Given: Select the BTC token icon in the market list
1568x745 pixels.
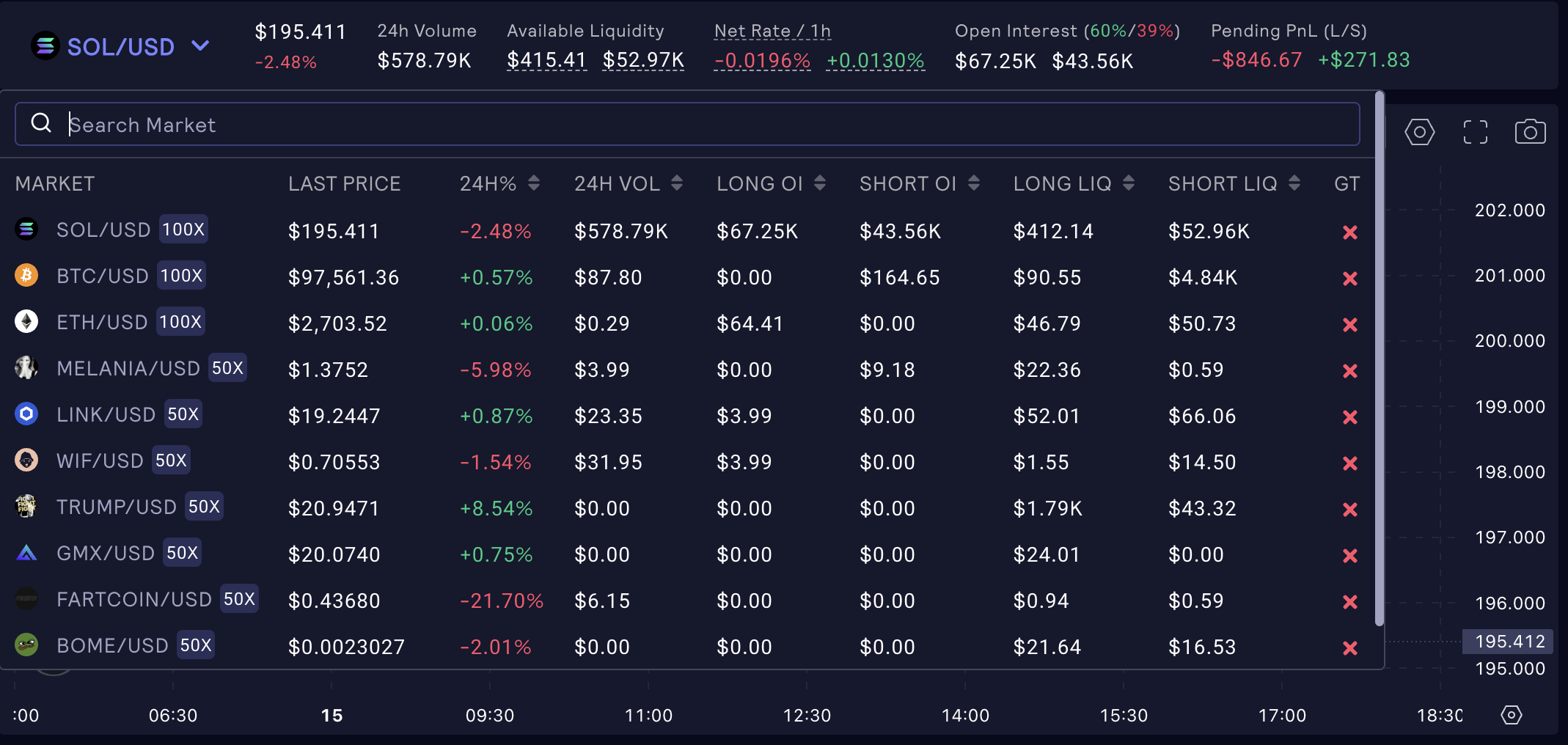Looking at the screenshot, I should point(26,276).
